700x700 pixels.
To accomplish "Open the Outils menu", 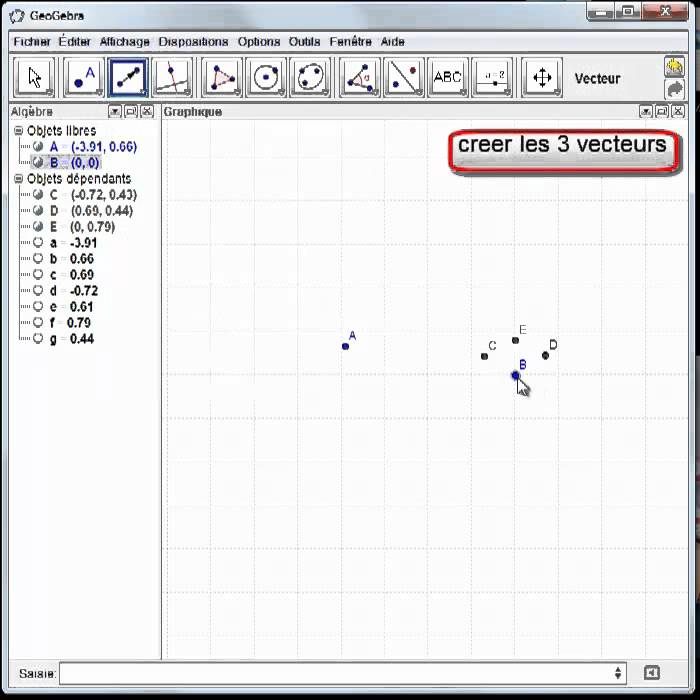I will [x=304, y=42].
